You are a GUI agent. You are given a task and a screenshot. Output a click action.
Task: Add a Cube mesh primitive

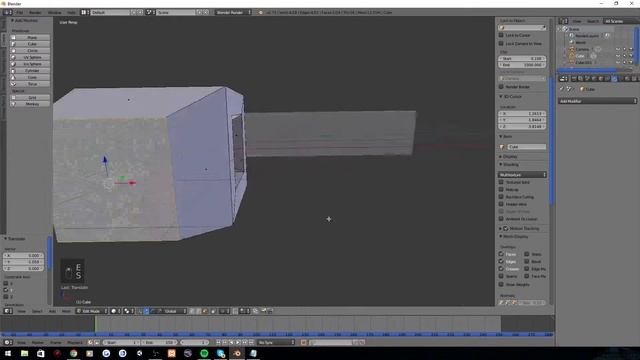point(30,44)
